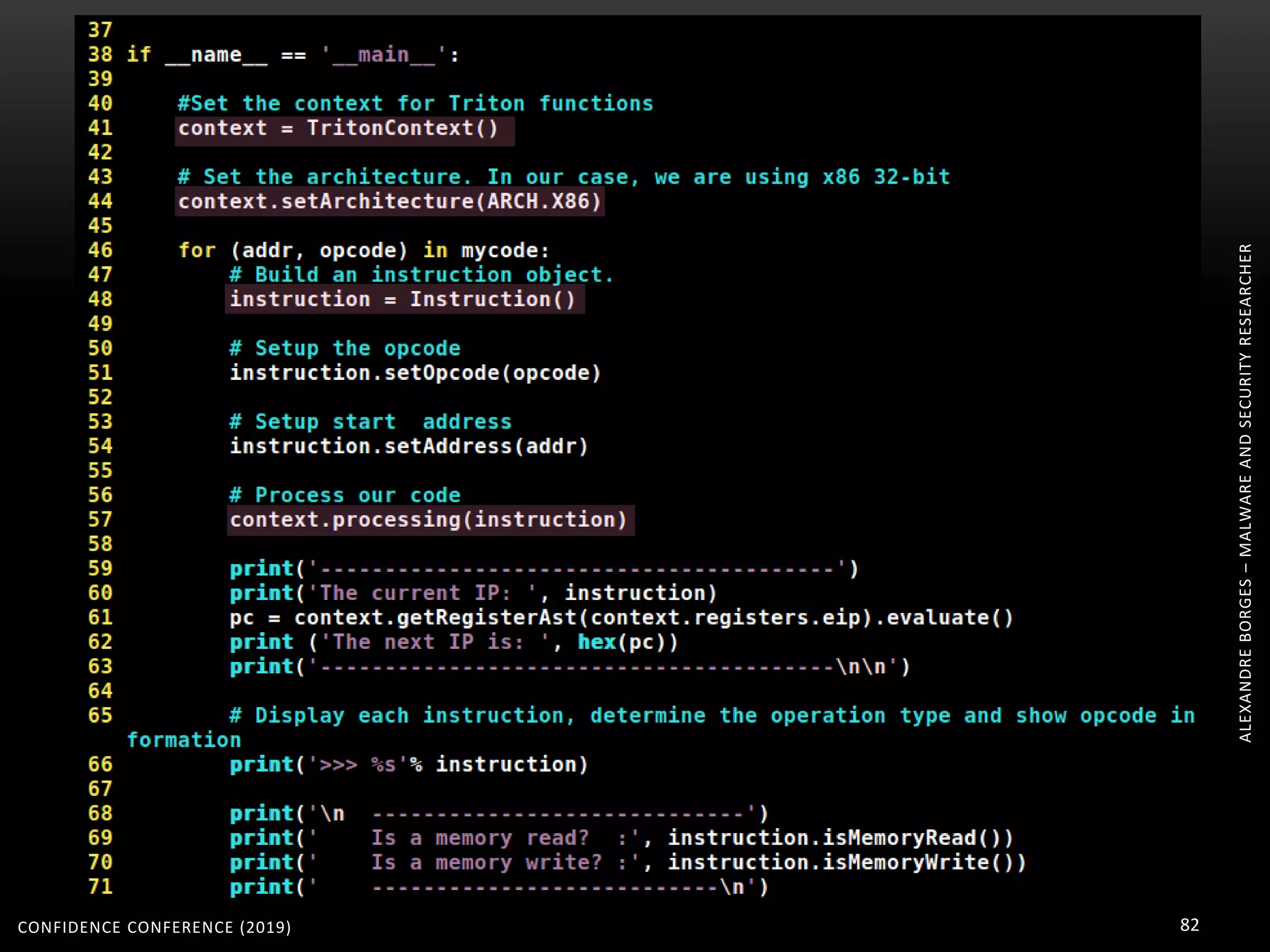Image resolution: width=1270 pixels, height=952 pixels.
Task: Click the 'Is a memory read?' print line
Action: (x=621, y=838)
